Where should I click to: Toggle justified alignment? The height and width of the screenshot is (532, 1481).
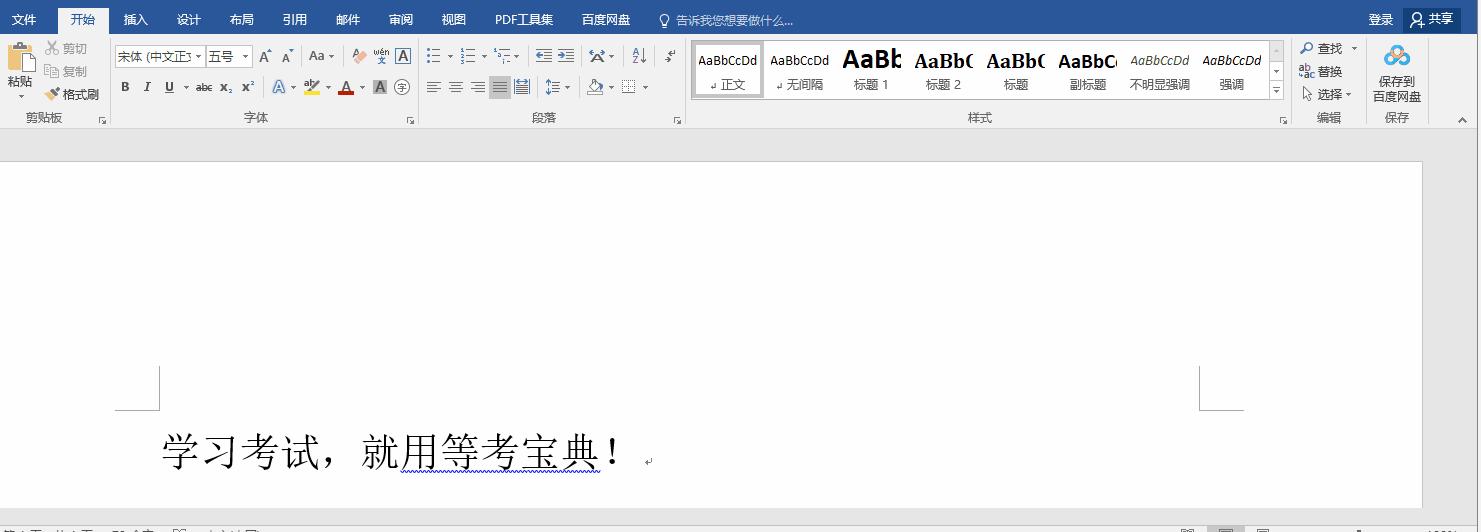tap(500, 88)
